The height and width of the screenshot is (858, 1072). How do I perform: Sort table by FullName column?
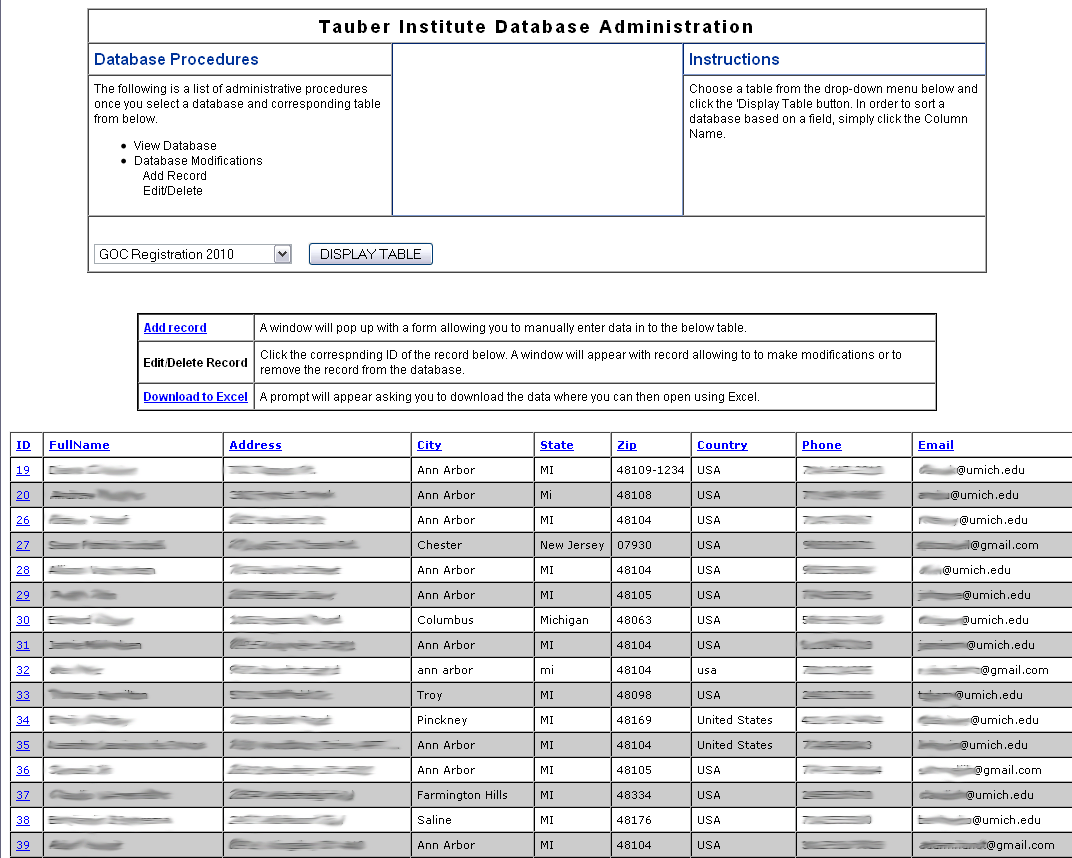point(79,445)
